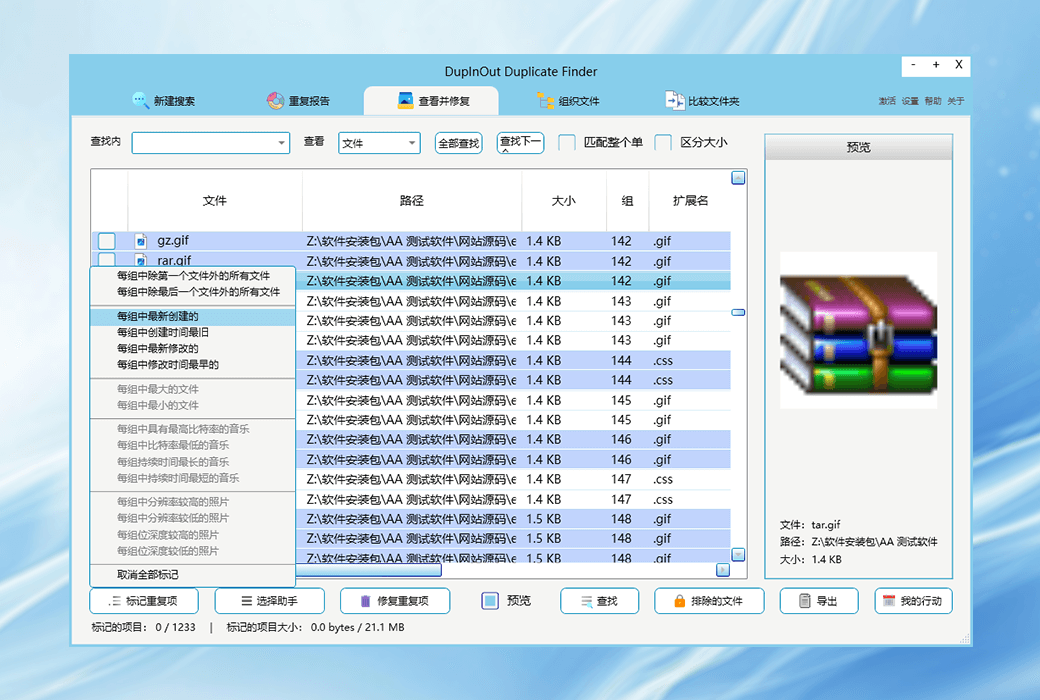Sort by the 路径 column header
The height and width of the screenshot is (700, 1040).
click(412, 200)
